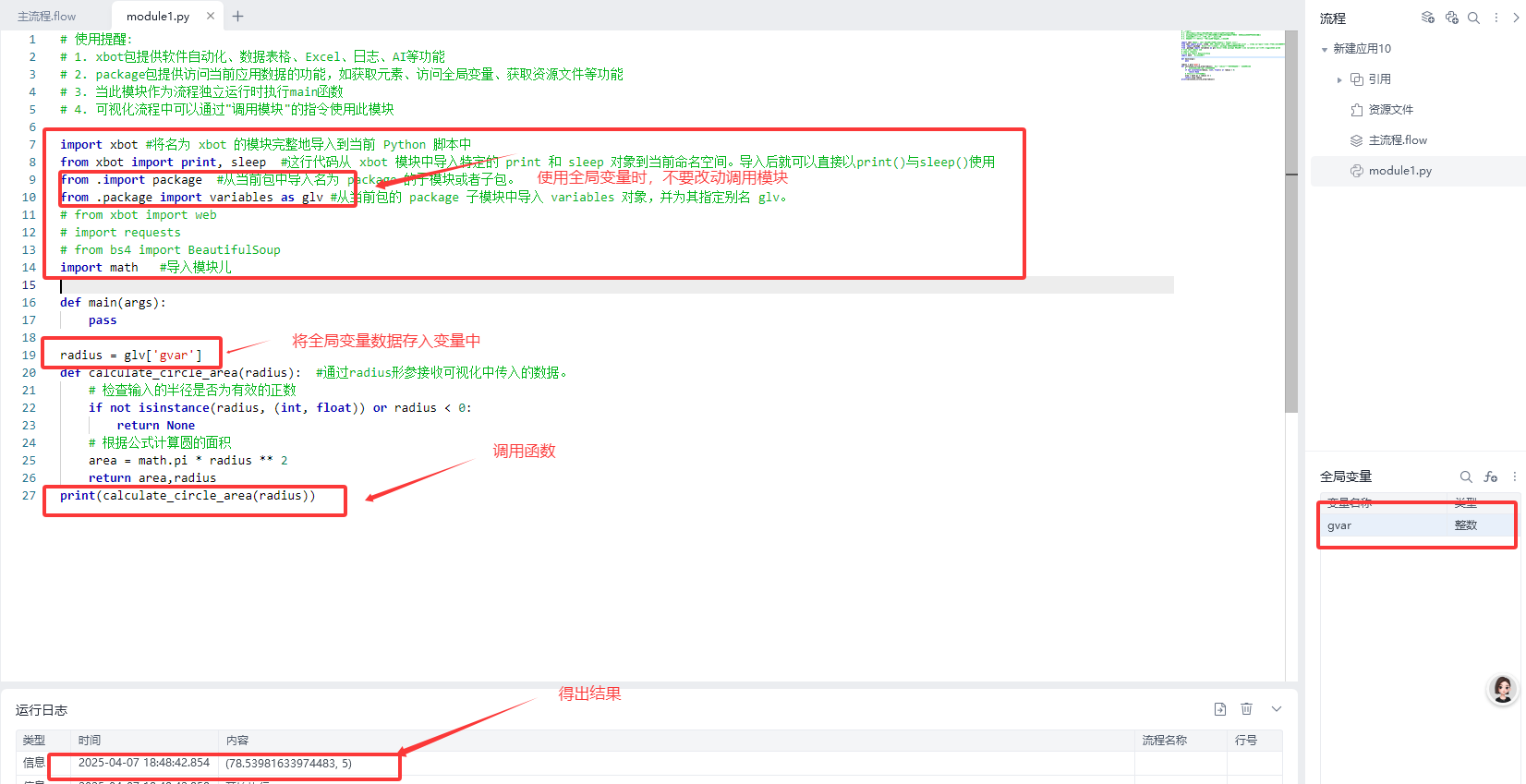Clear the run log with trash icon

[1246, 709]
